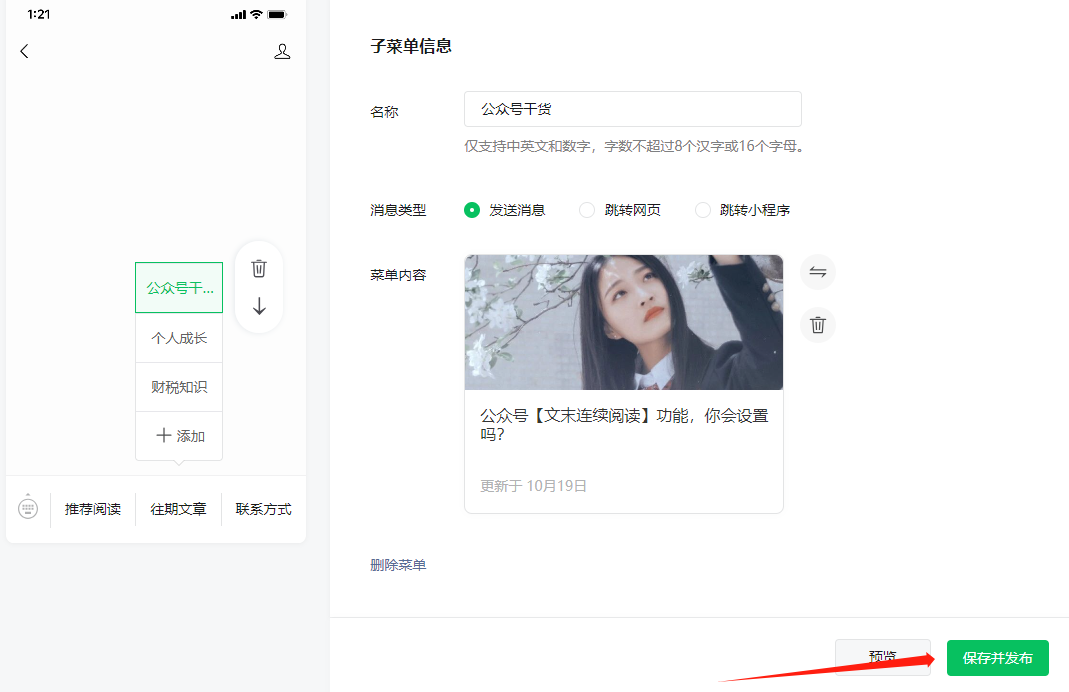Click the 删除菜单 link
1069x692 pixels.
[398, 564]
